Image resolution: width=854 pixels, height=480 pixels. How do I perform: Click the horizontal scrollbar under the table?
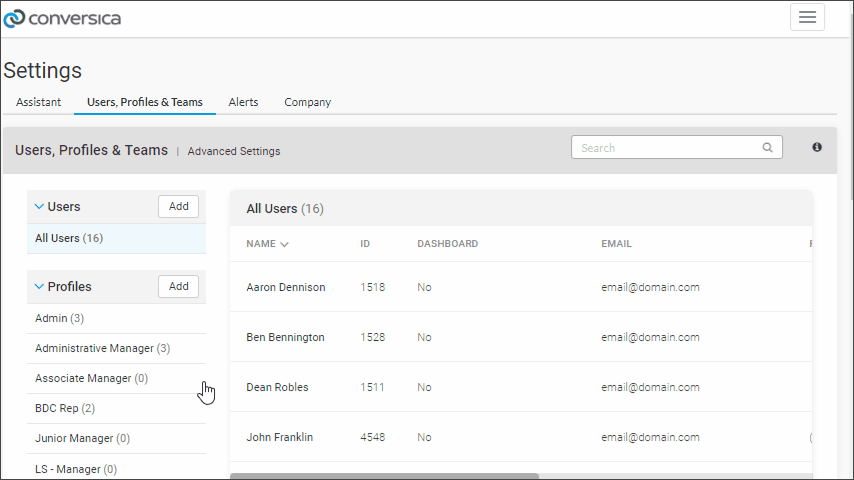[x=385, y=476]
